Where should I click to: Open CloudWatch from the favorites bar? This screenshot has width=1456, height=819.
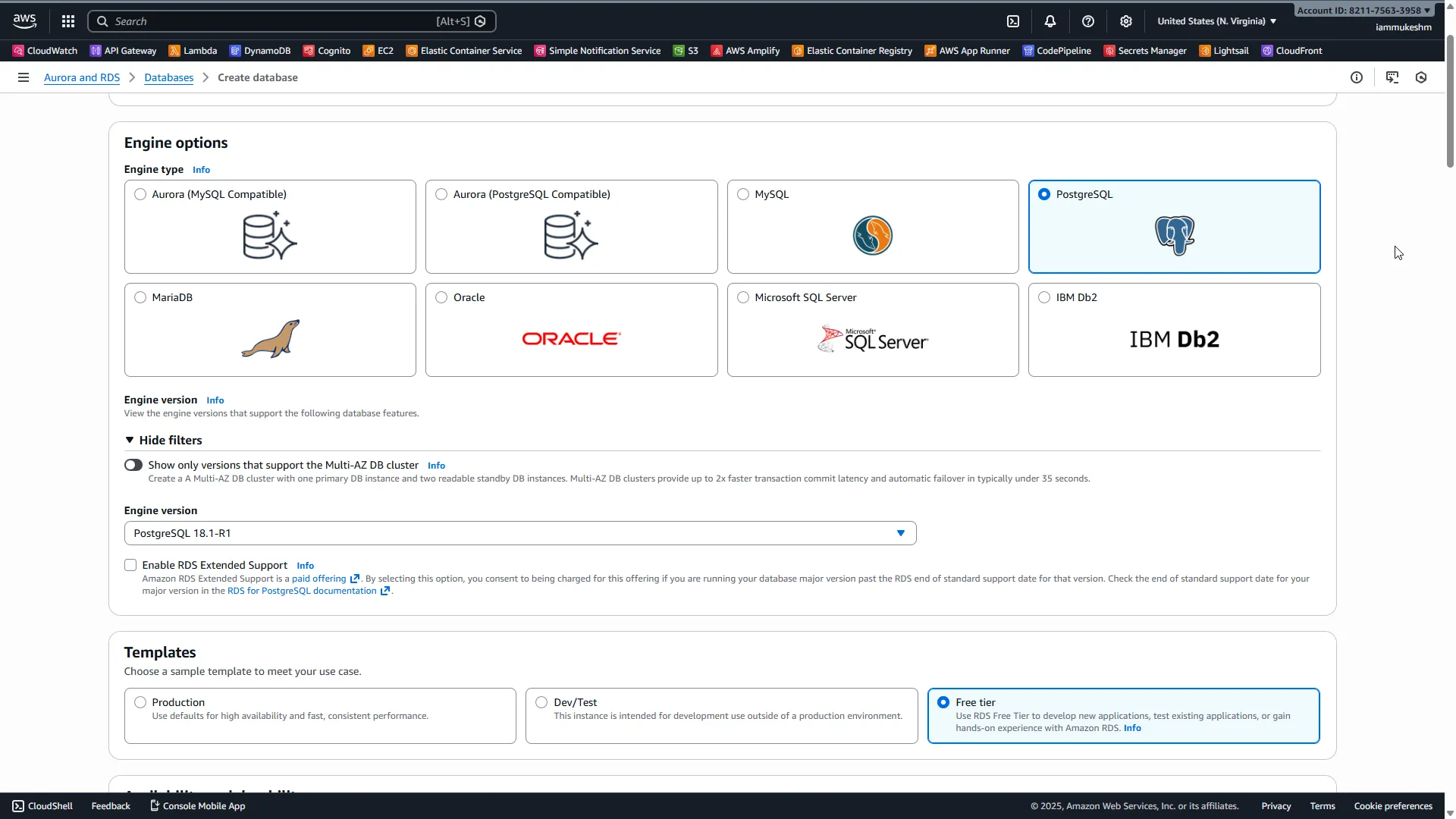(x=44, y=51)
